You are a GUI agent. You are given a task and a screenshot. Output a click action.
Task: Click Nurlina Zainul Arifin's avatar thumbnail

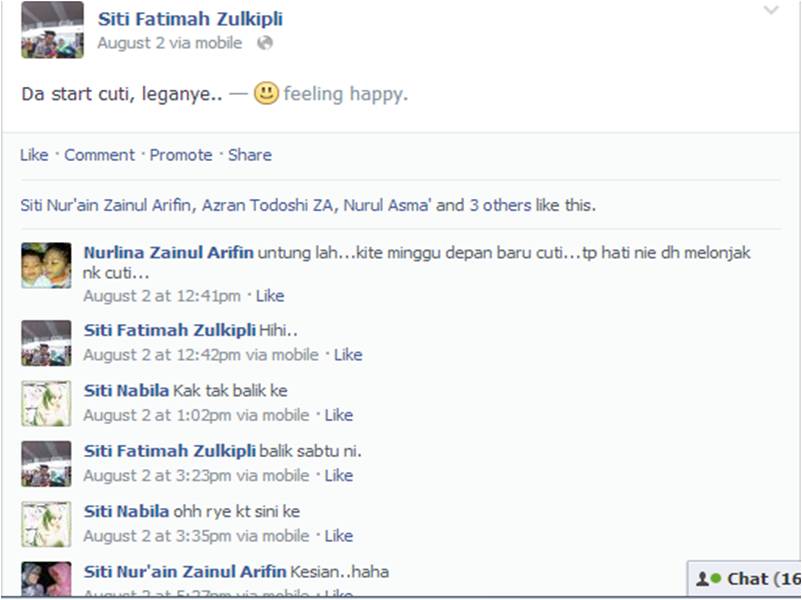pos(46,265)
